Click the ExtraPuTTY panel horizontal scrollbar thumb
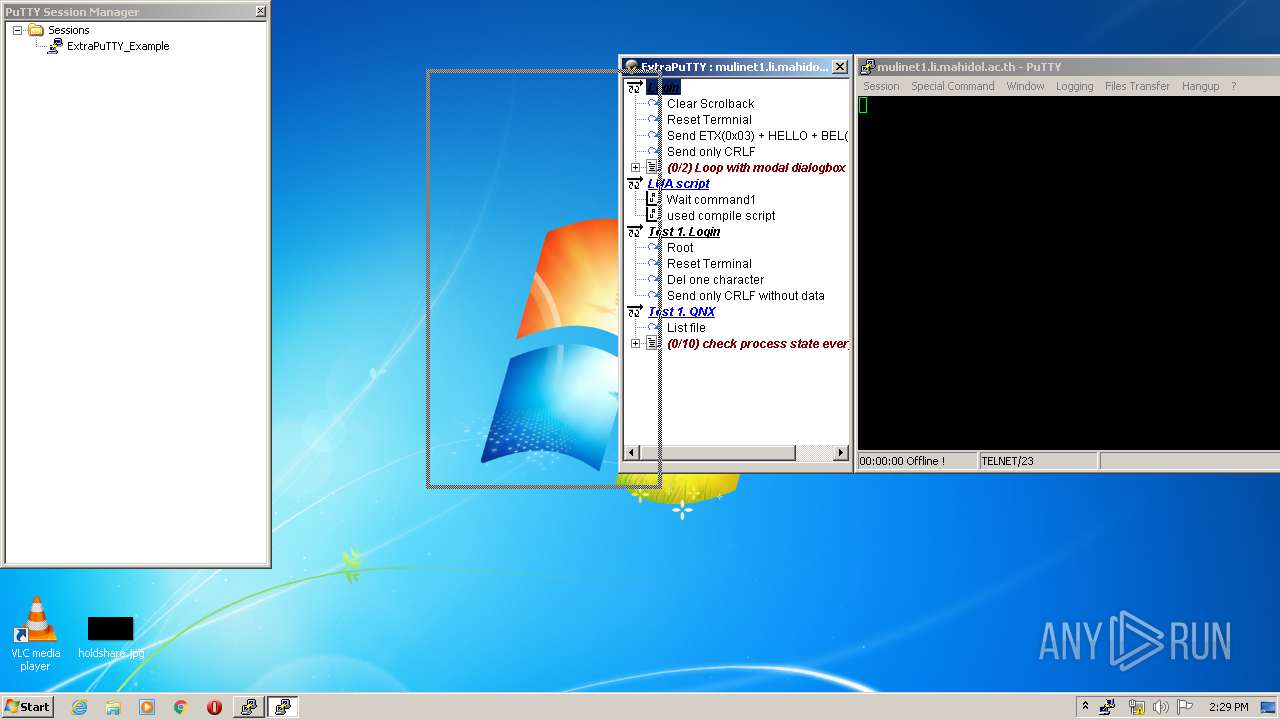This screenshot has width=1280, height=720. [x=716, y=453]
